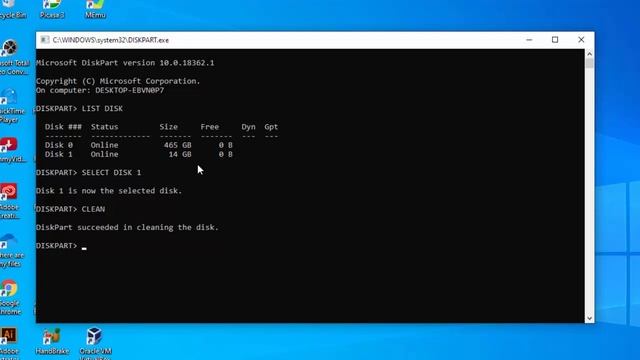Click 'Disk 1 is now the selected disk.' message

[109, 191]
